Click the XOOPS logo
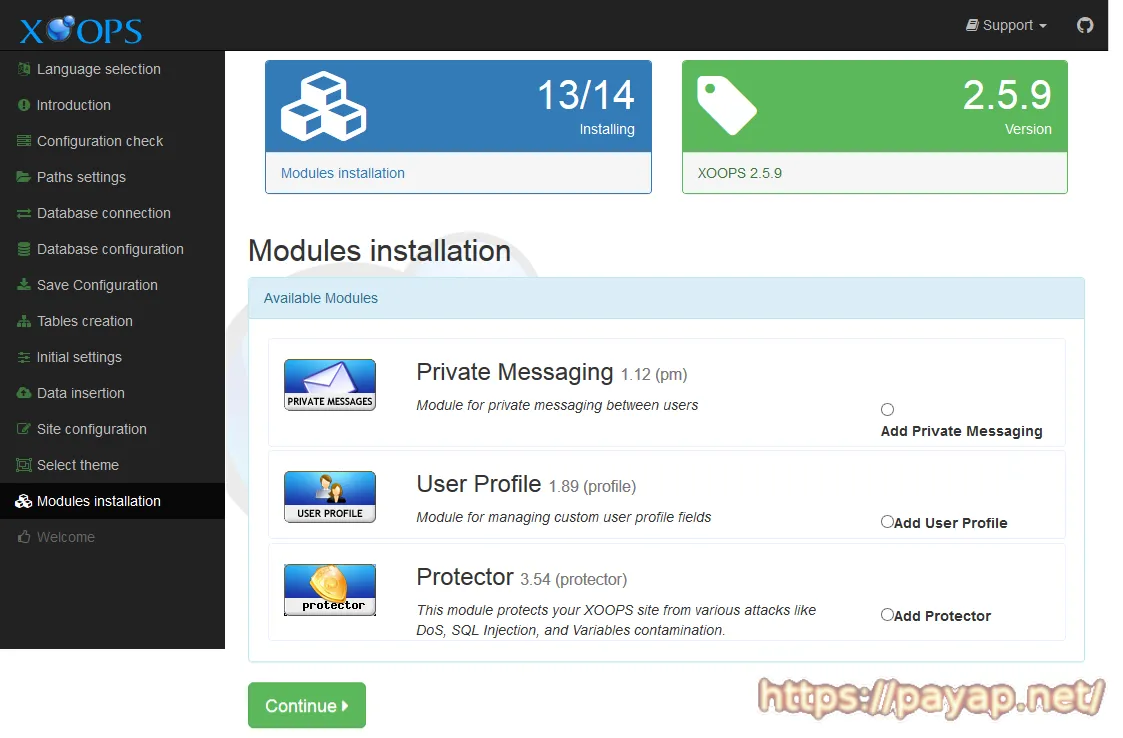The image size is (1123, 738). click(x=79, y=29)
